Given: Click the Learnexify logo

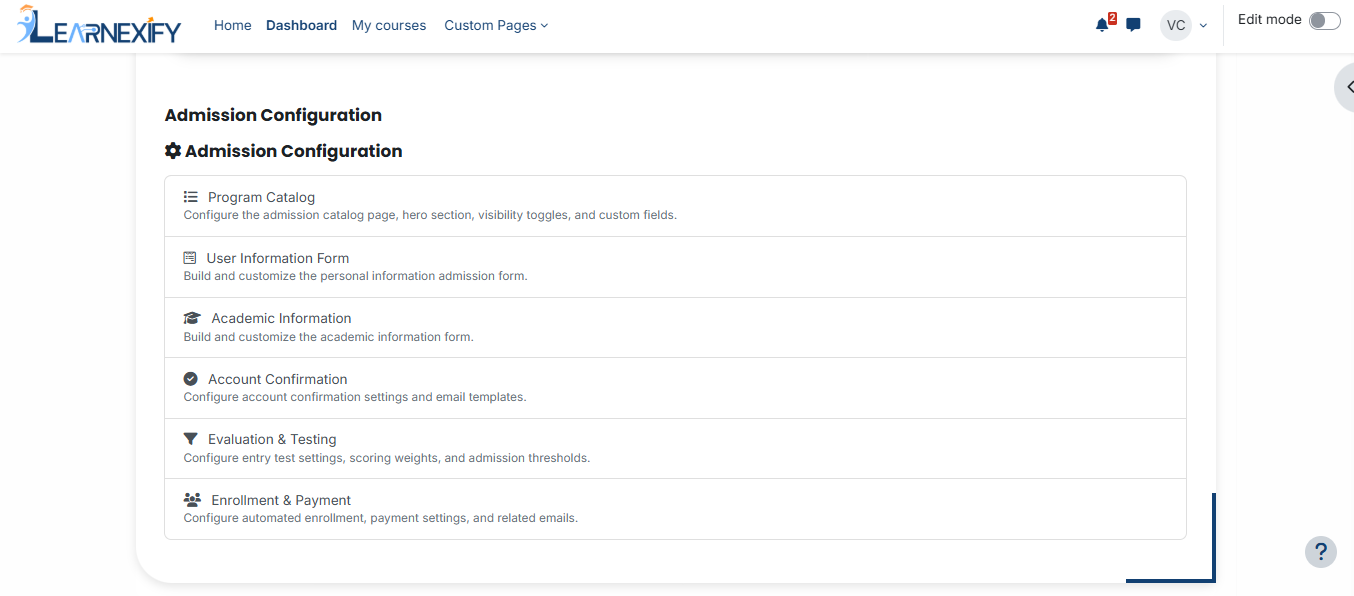Looking at the screenshot, I should tap(99, 25).
